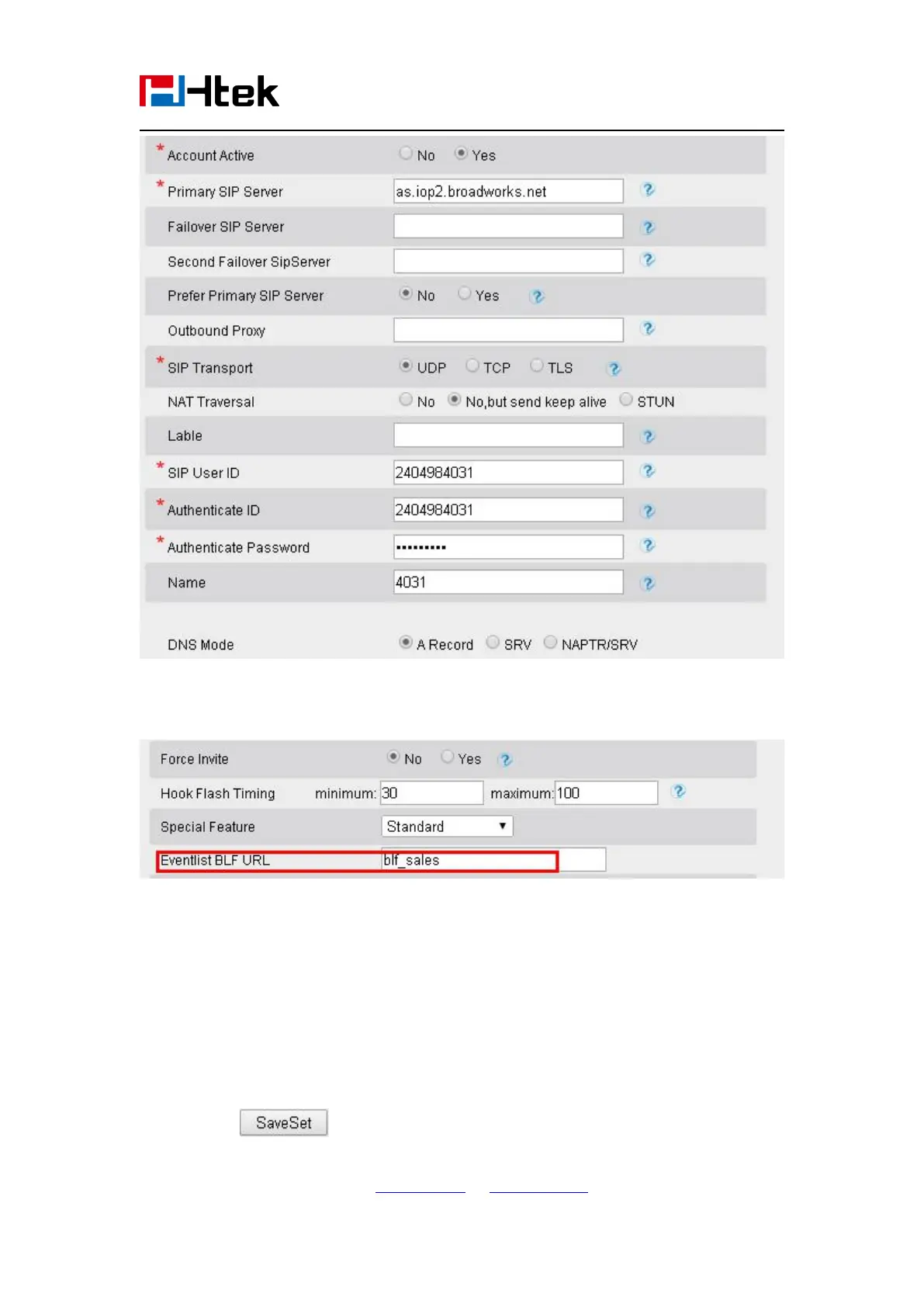Set NAT Traversal to No
924x1307 pixels.
[x=406, y=400]
